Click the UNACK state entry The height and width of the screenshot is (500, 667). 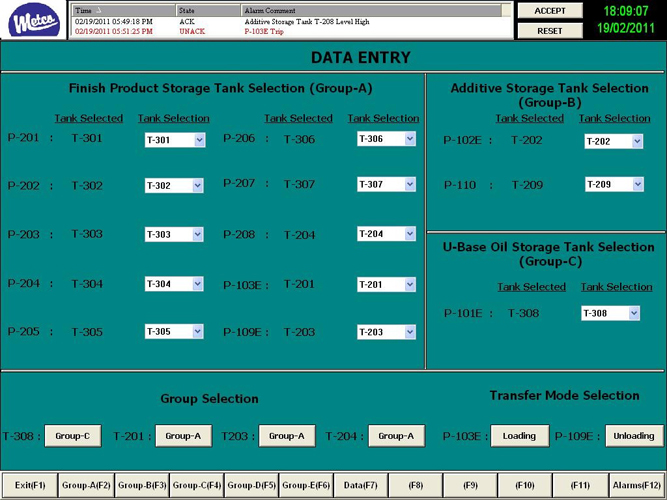click(192, 31)
